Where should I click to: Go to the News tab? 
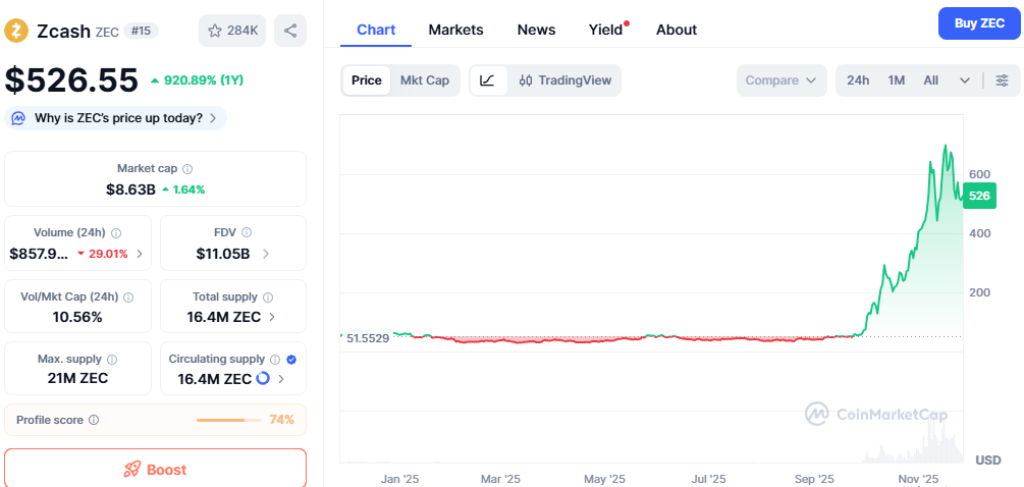536,30
